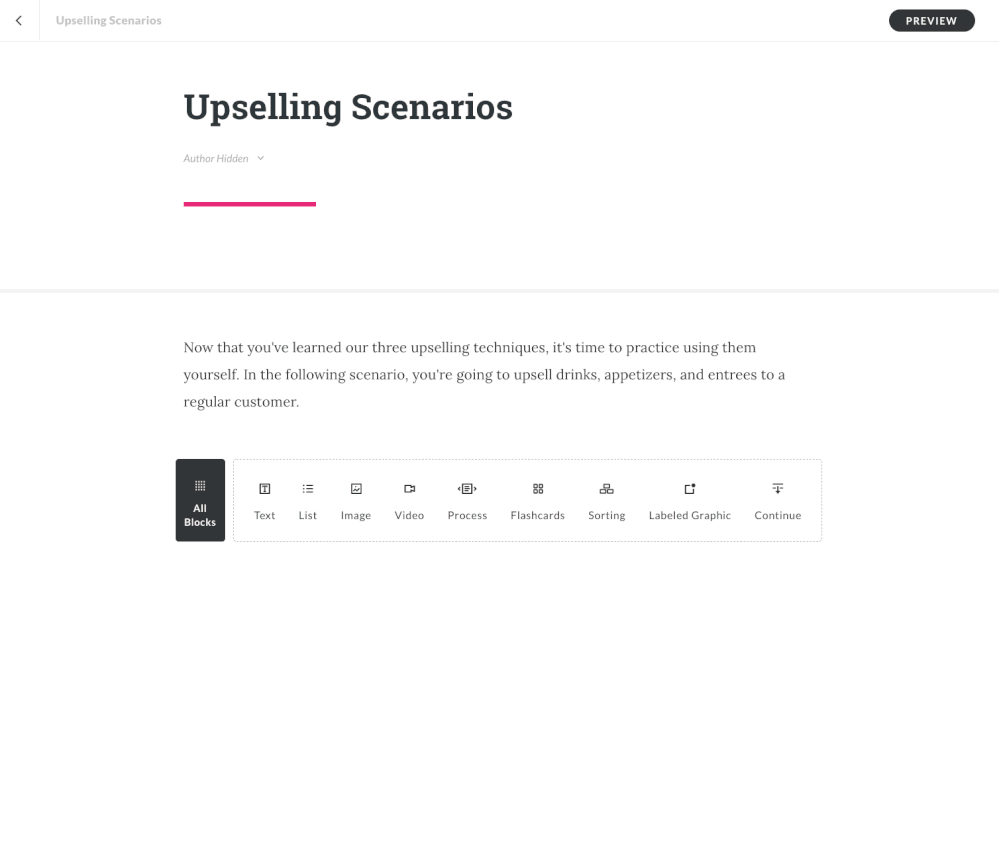Viewport: 999px width, 841px height.
Task: Add an Image block
Action: coord(356,500)
